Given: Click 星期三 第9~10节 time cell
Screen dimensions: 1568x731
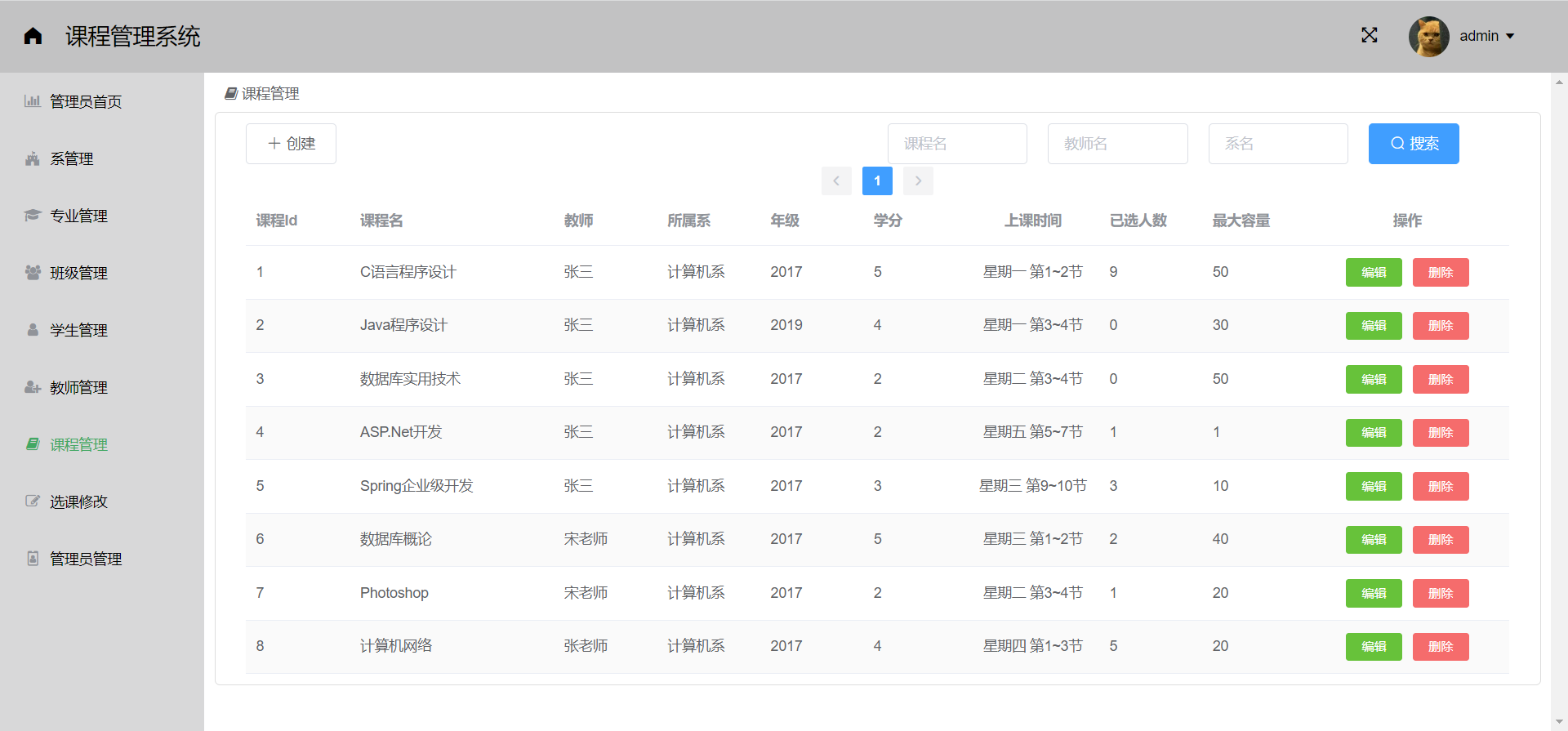Looking at the screenshot, I should click(1032, 486).
